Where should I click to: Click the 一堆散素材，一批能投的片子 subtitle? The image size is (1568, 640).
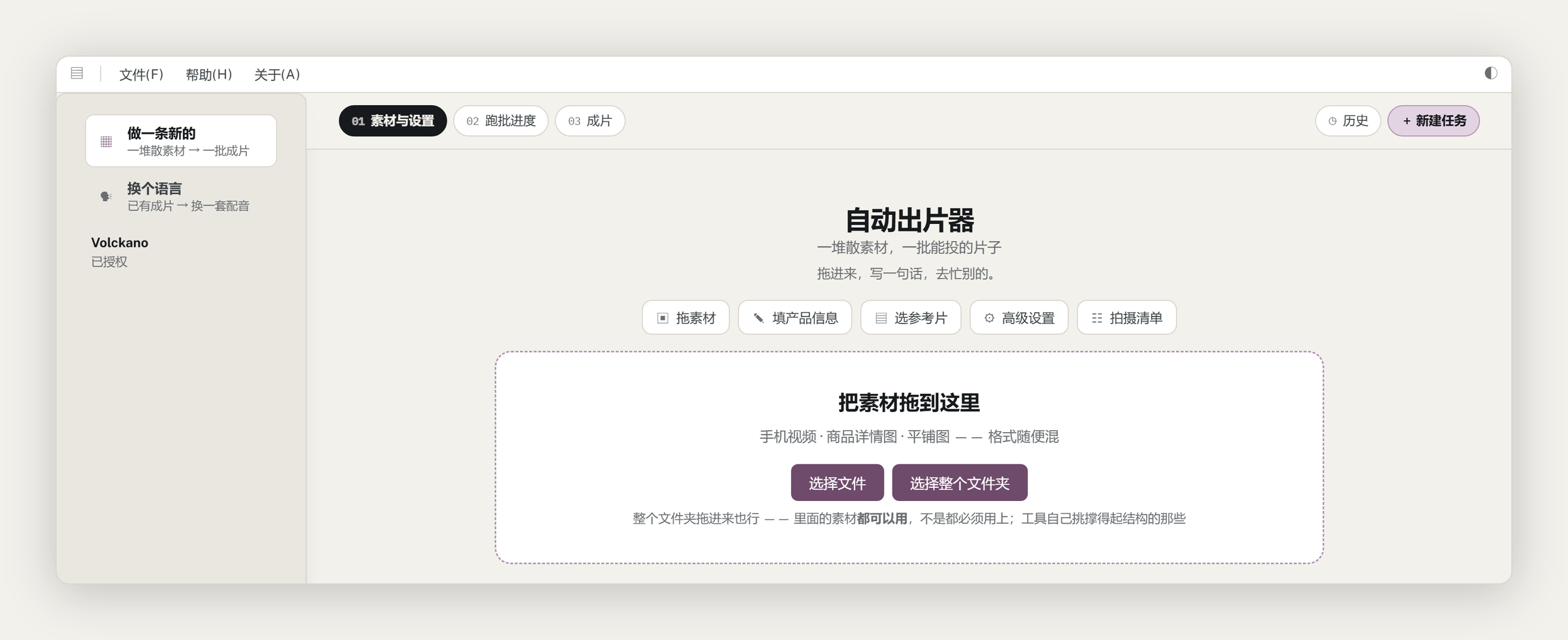tap(909, 248)
